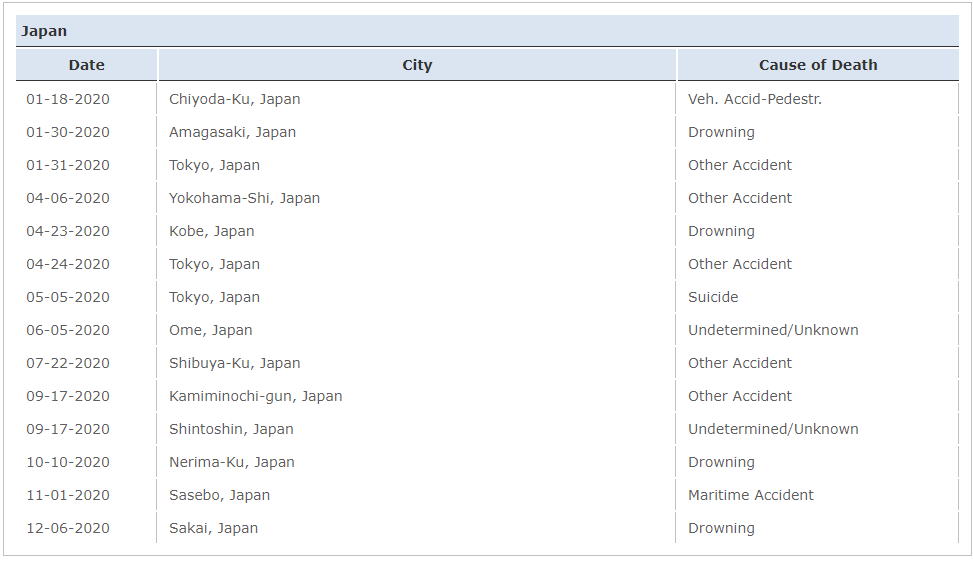This screenshot has width=973, height=565.
Task: Click the date 10-10-2020
Action: tap(68, 462)
